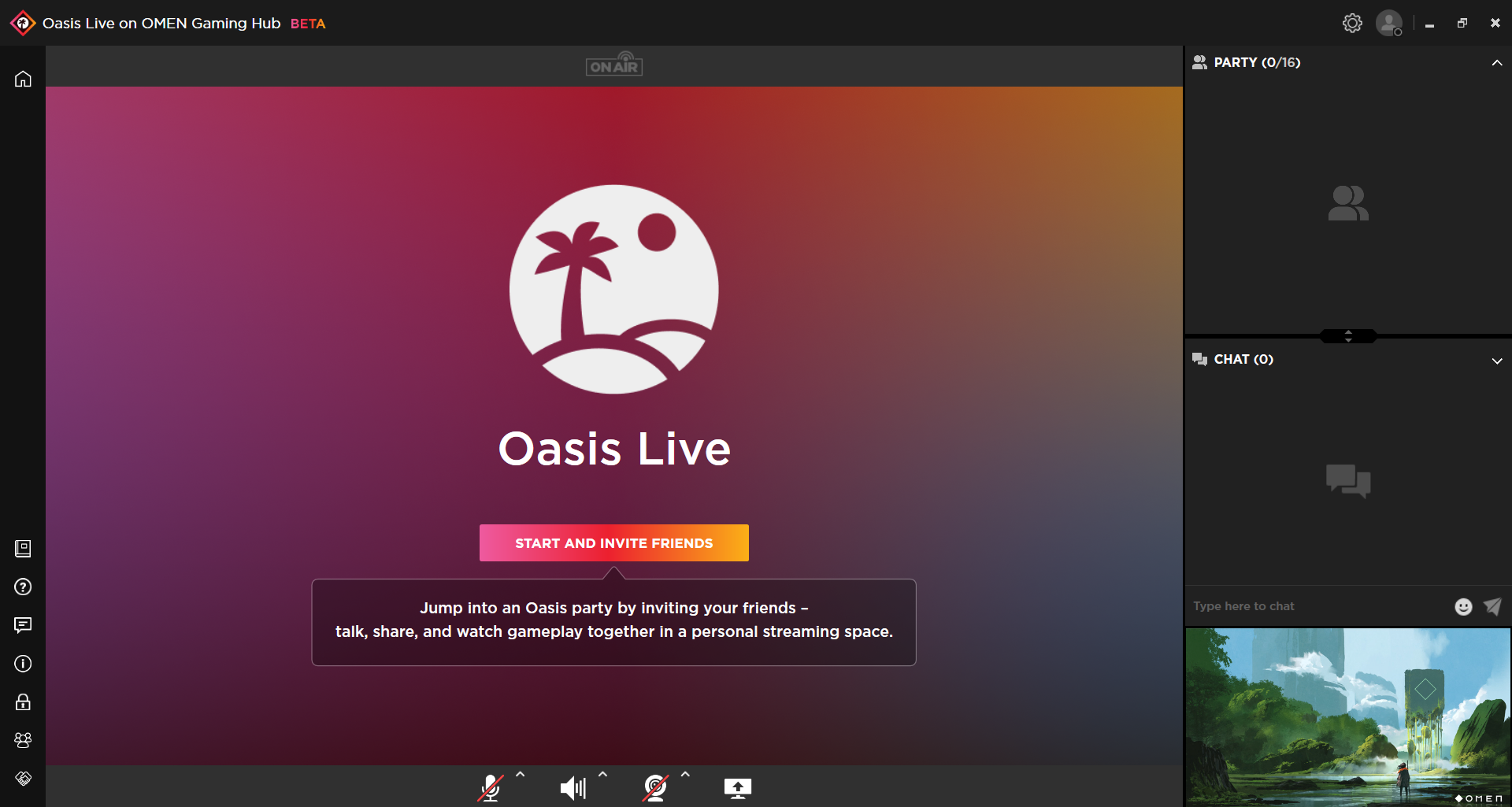This screenshot has height=807, width=1512.
Task: Enable the webcam
Action: coord(654,788)
